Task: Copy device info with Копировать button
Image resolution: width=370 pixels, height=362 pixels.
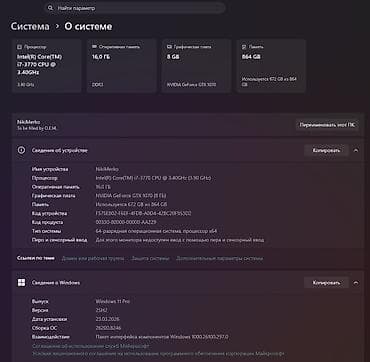Action: click(x=326, y=150)
